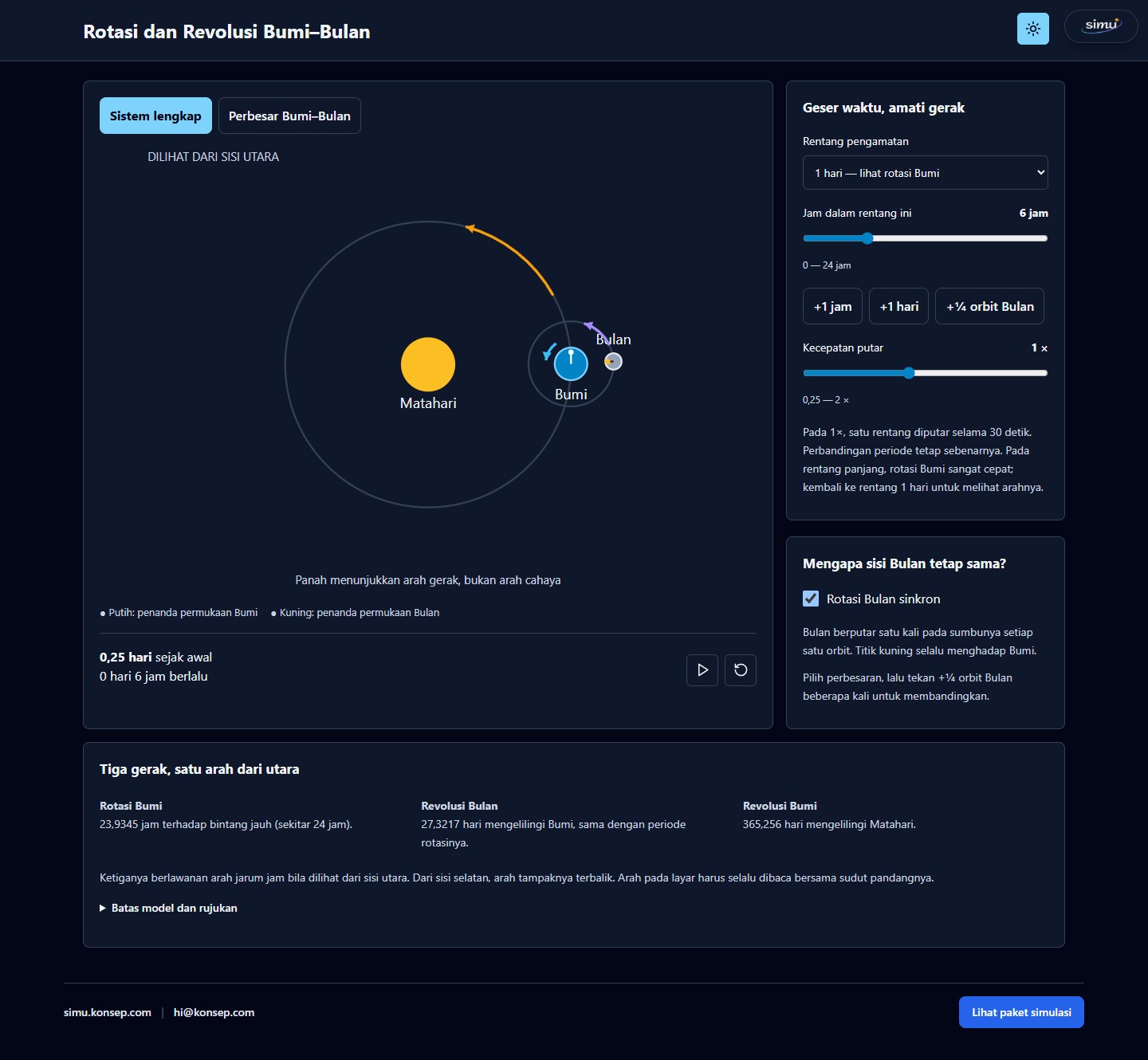Click the Rotasi Bulan sinkron label text
Viewport: 1148px width, 1060px height.
[883, 599]
